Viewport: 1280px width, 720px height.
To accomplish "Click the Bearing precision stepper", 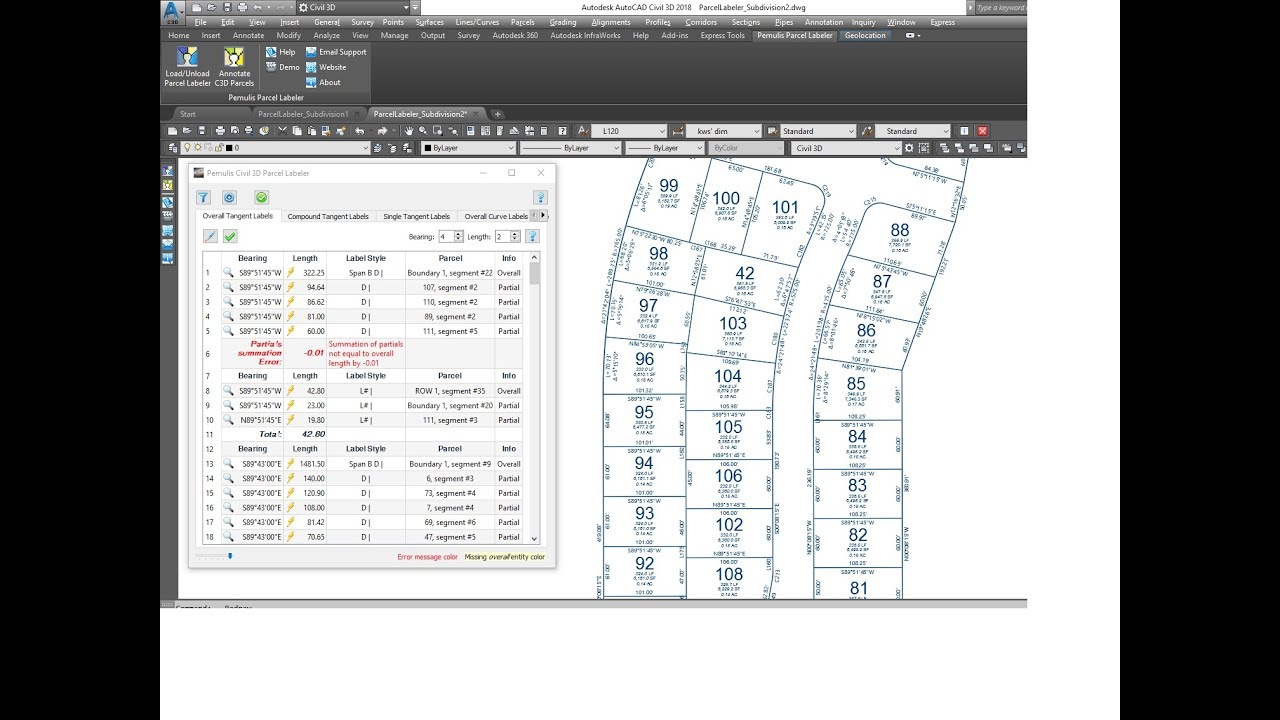I will (459, 236).
